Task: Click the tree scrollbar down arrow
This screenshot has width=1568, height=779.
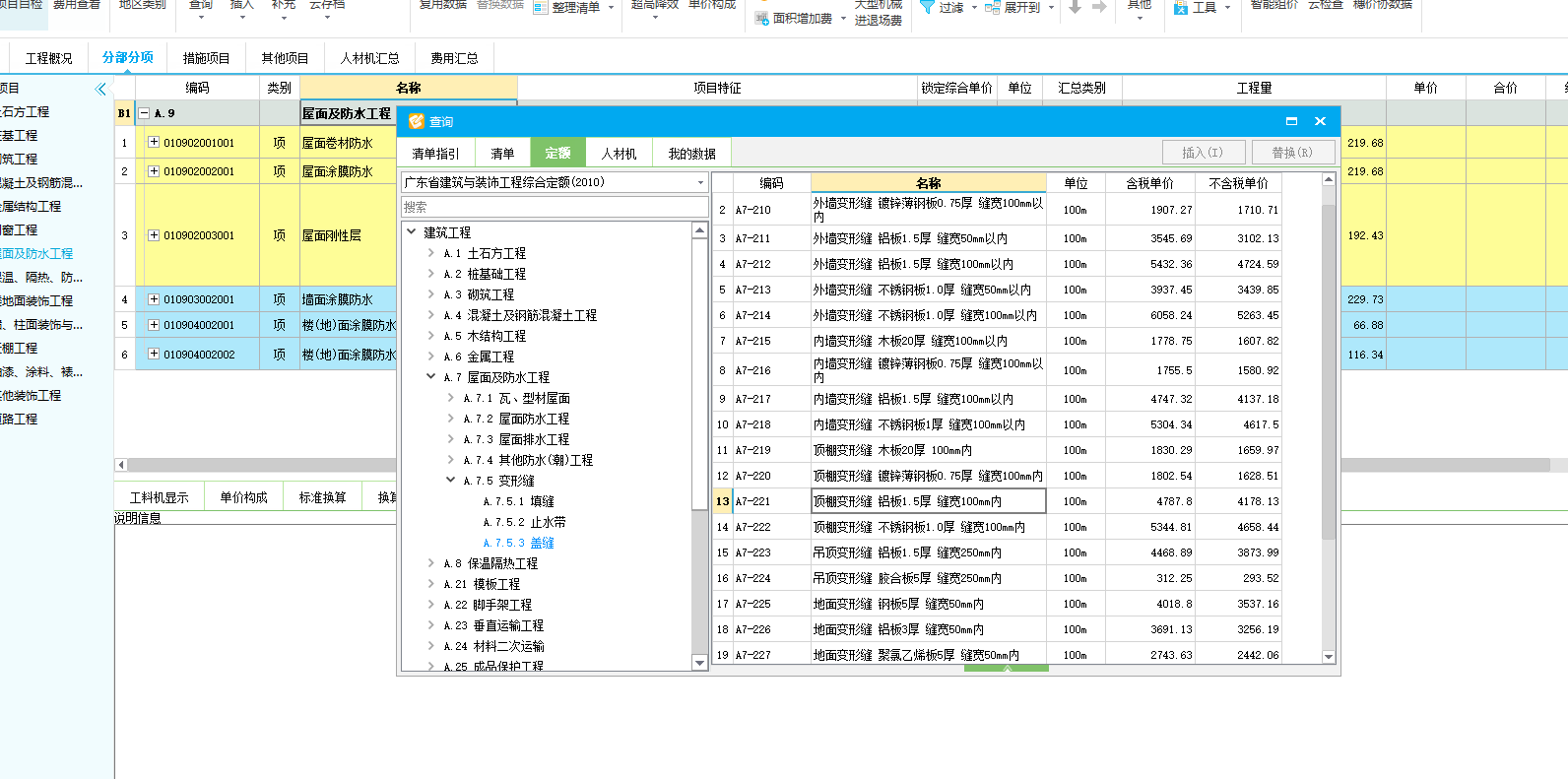Action: click(x=700, y=663)
